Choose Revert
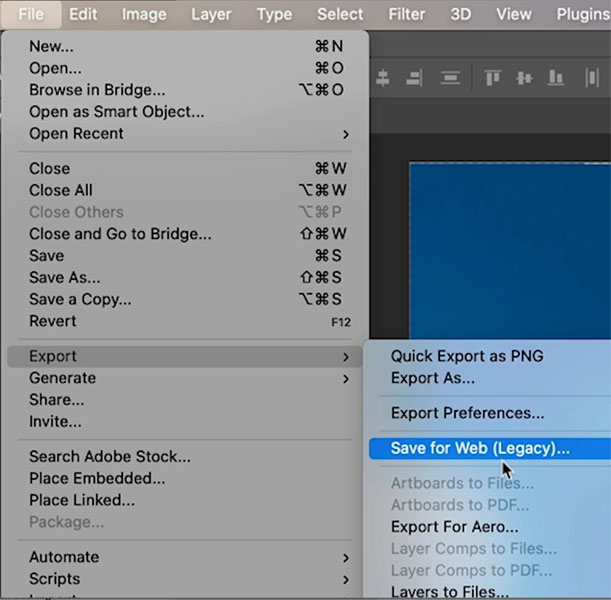Image resolution: width=611 pixels, height=600 pixels. point(185,321)
